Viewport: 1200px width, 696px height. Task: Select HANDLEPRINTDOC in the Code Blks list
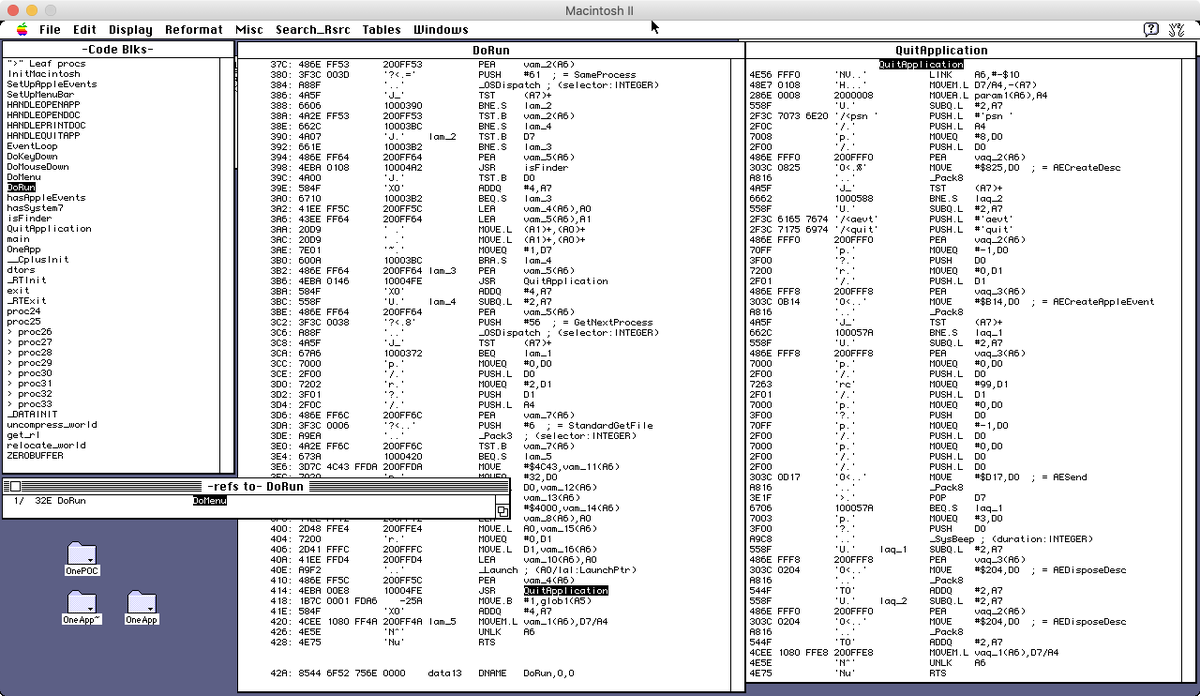(46, 125)
